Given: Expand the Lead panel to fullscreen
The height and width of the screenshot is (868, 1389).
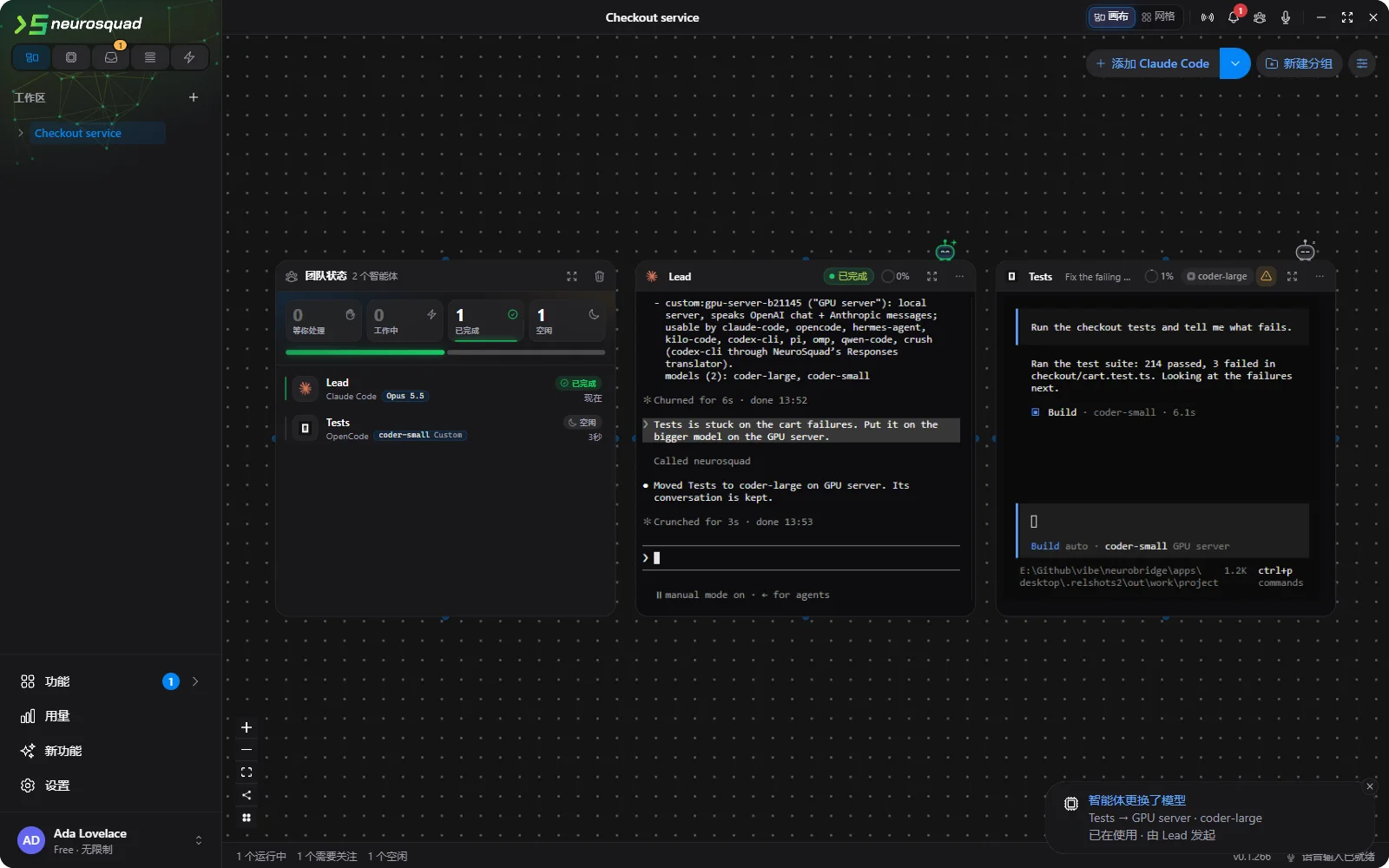Looking at the screenshot, I should (x=932, y=276).
